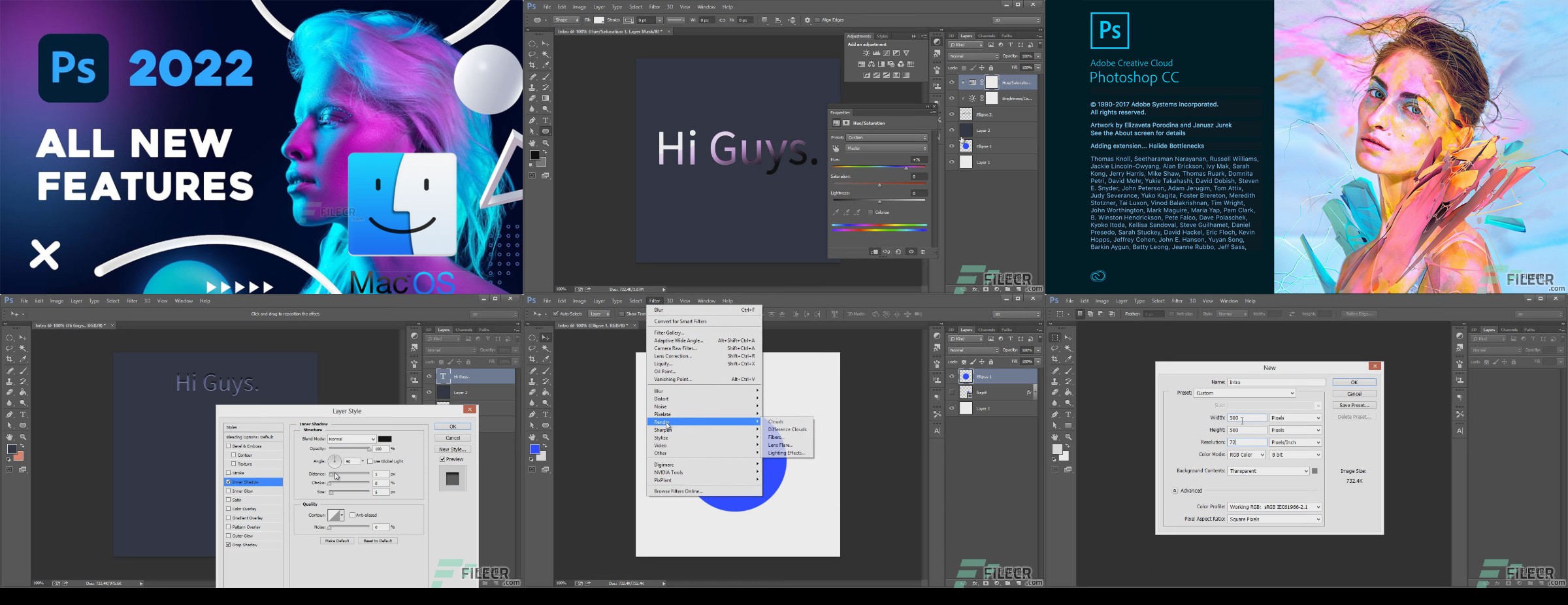Select the Clone Stamp tool in the Layer Style window
The height and width of the screenshot is (605, 1568).
pos(10,381)
